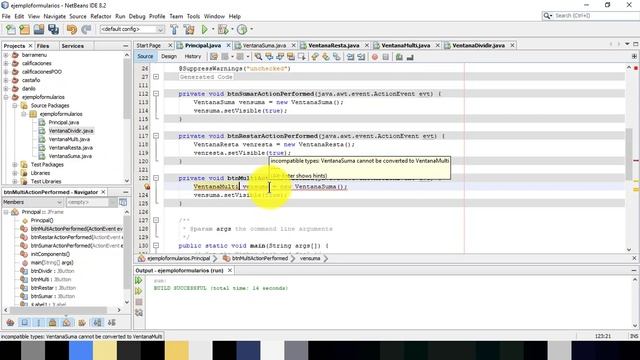Switch to the VentanaMulti.java tab

[406, 45]
